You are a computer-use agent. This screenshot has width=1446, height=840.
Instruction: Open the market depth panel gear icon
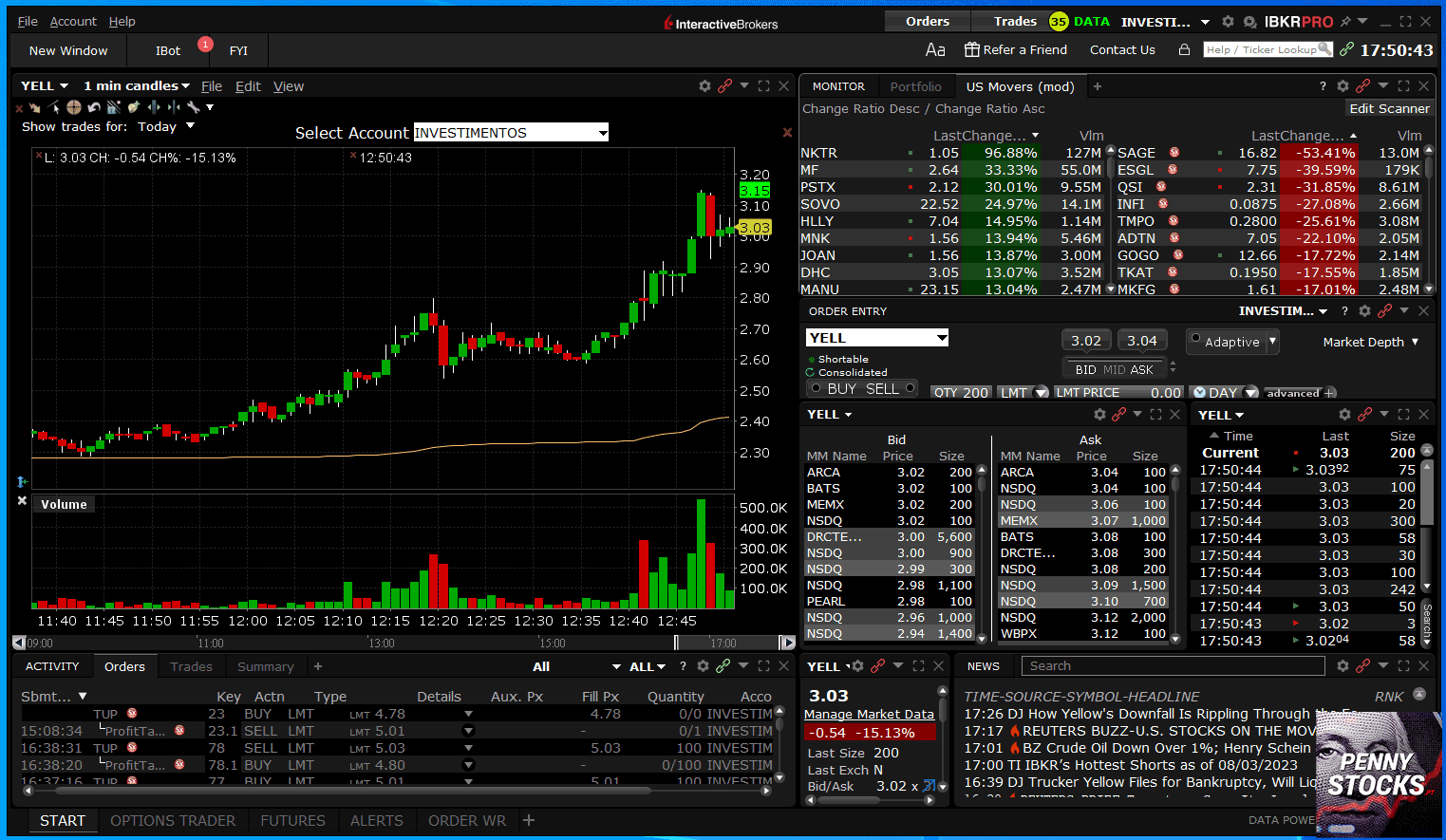coord(1099,414)
